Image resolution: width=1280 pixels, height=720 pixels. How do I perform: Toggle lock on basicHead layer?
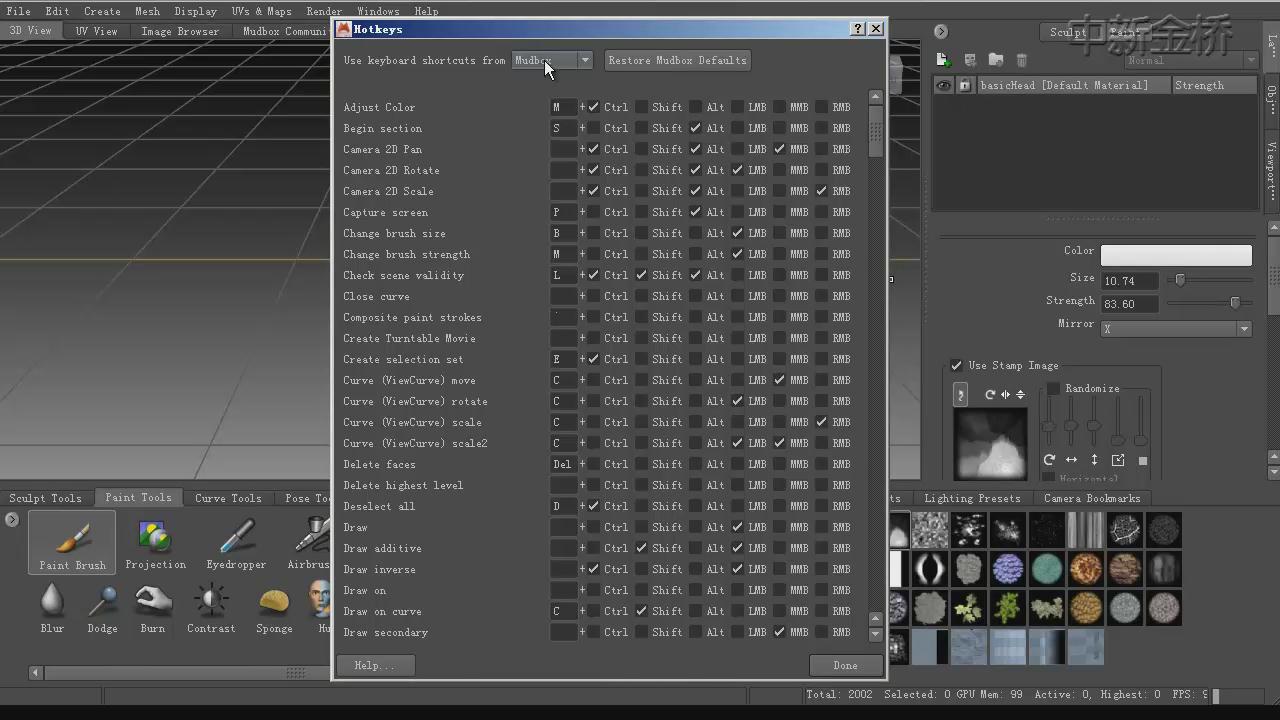click(x=964, y=86)
